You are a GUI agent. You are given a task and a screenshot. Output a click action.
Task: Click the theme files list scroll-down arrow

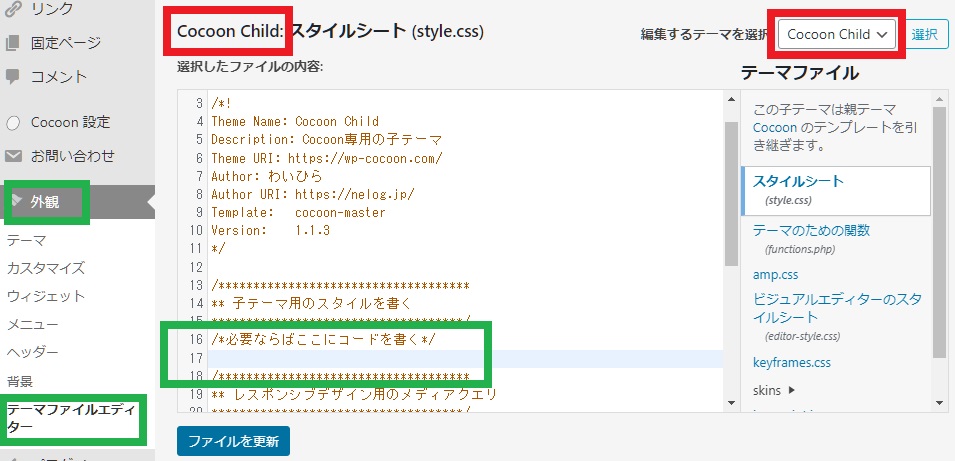(x=941, y=403)
